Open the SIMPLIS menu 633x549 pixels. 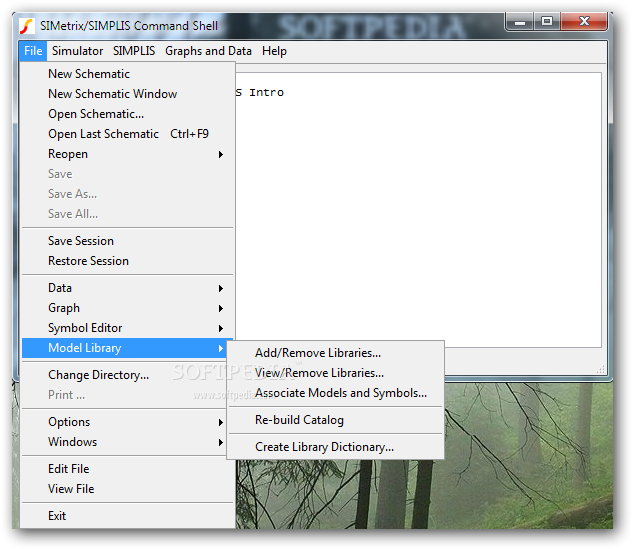tap(134, 51)
